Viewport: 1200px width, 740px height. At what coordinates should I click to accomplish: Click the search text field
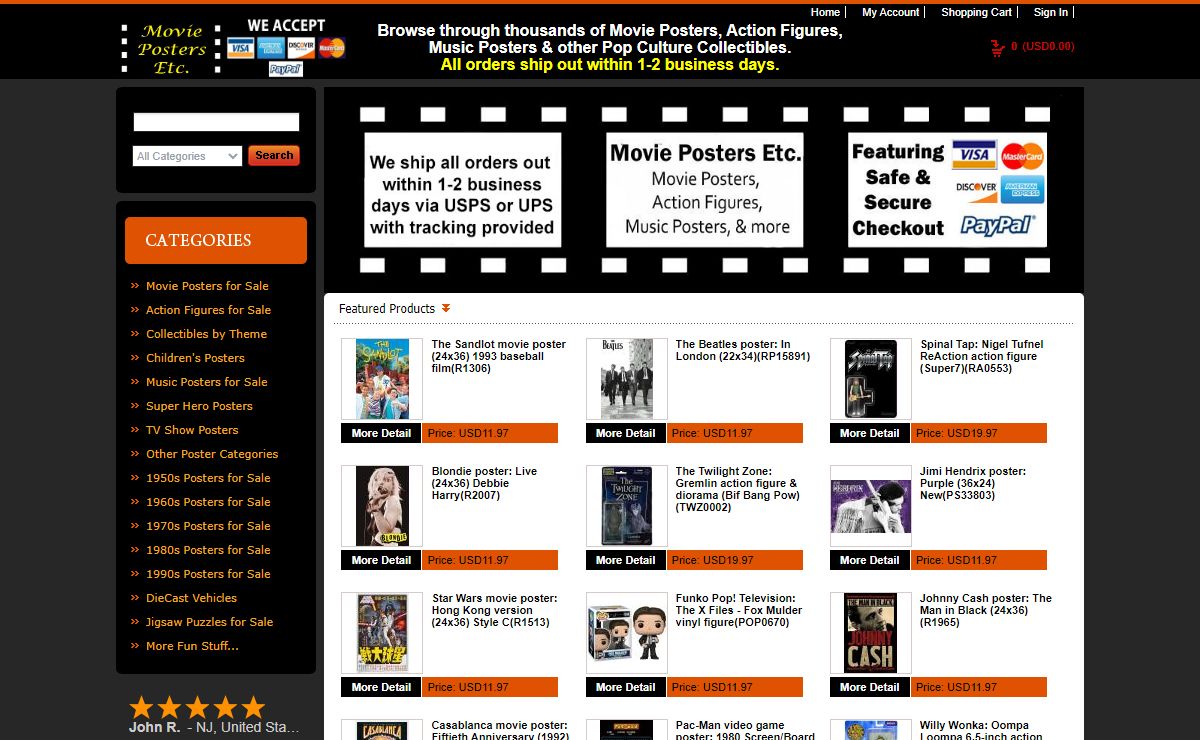tap(216, 122)
